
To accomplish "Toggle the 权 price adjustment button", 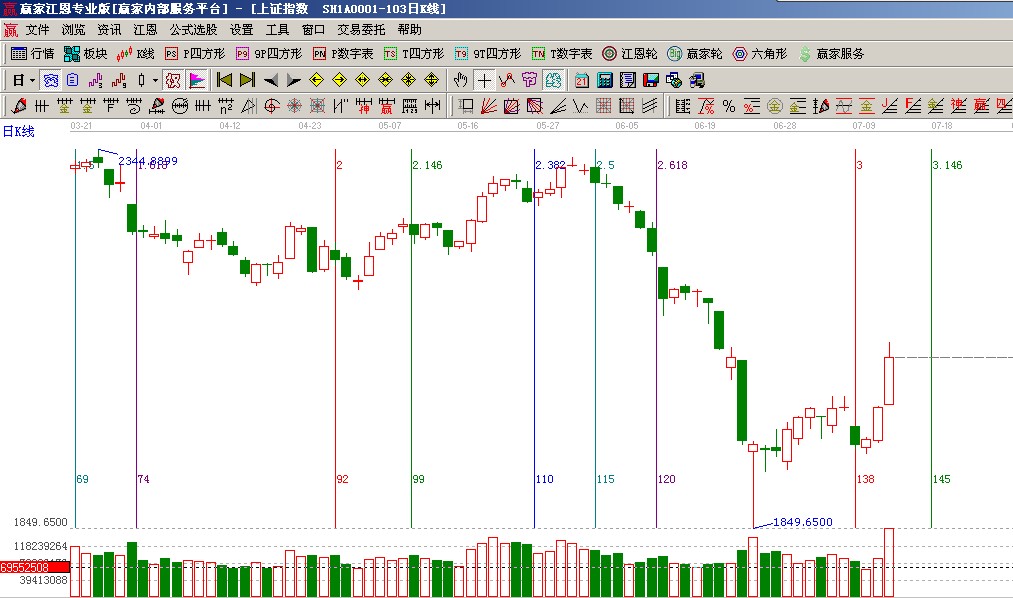I will 173,80.
